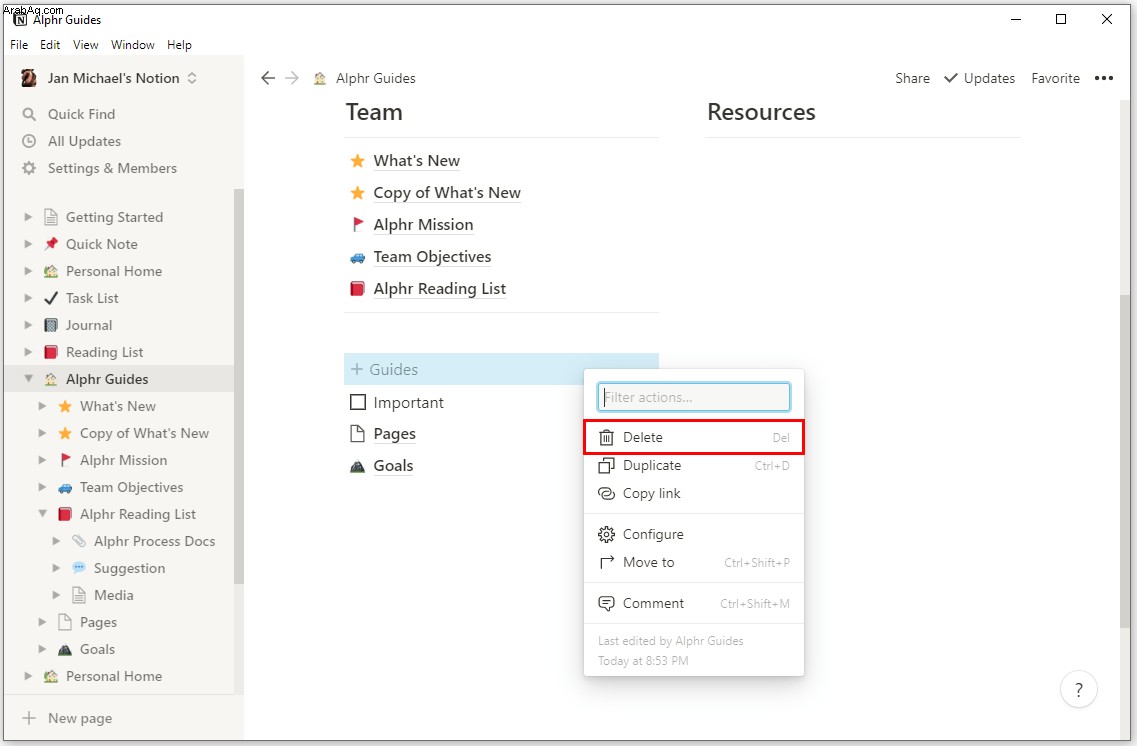The height and width of the screenshot is (746, 1137).
Task: Collapse the Alphr Guides page in sidebar
Action: (x=28, y=378)
